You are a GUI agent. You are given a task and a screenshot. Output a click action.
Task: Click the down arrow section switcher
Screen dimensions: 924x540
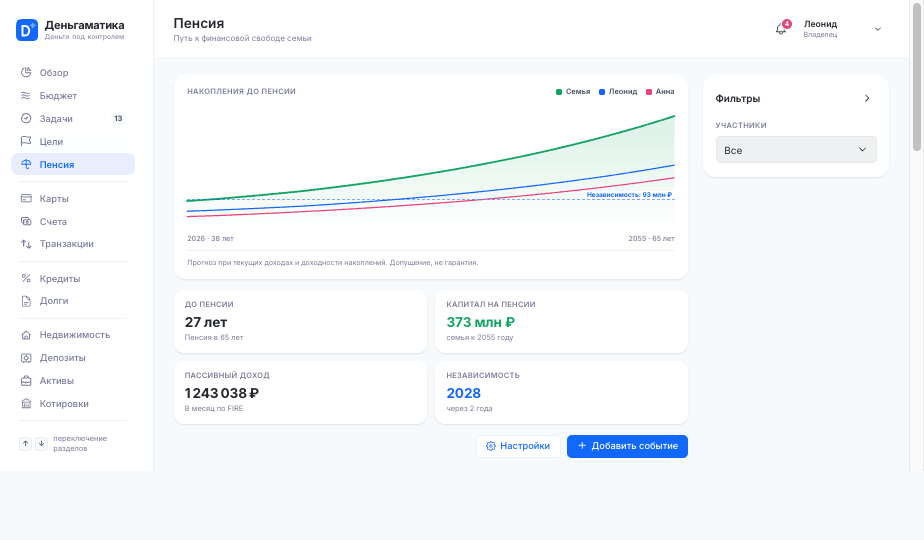[x=41, y=443]
